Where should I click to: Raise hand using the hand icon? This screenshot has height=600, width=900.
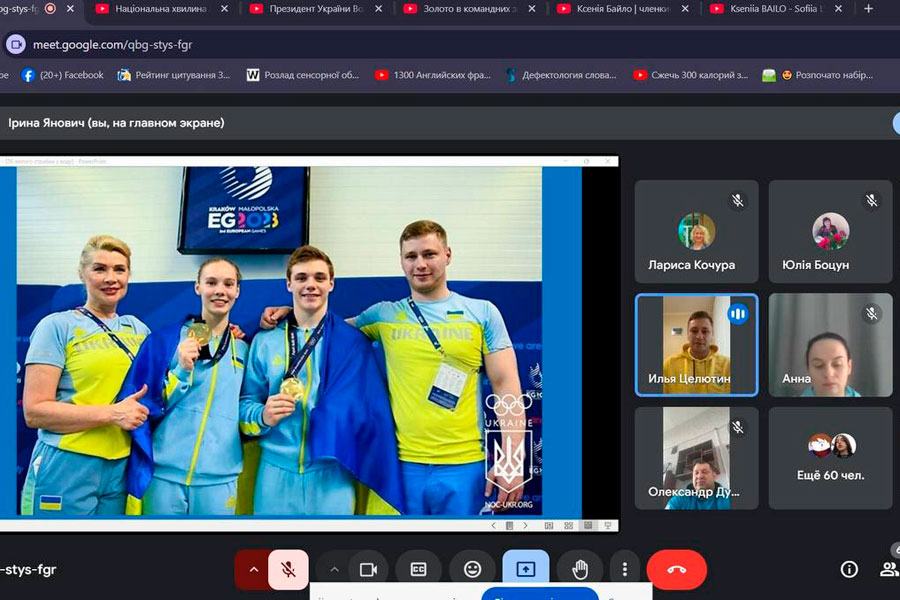click(579, 569)
